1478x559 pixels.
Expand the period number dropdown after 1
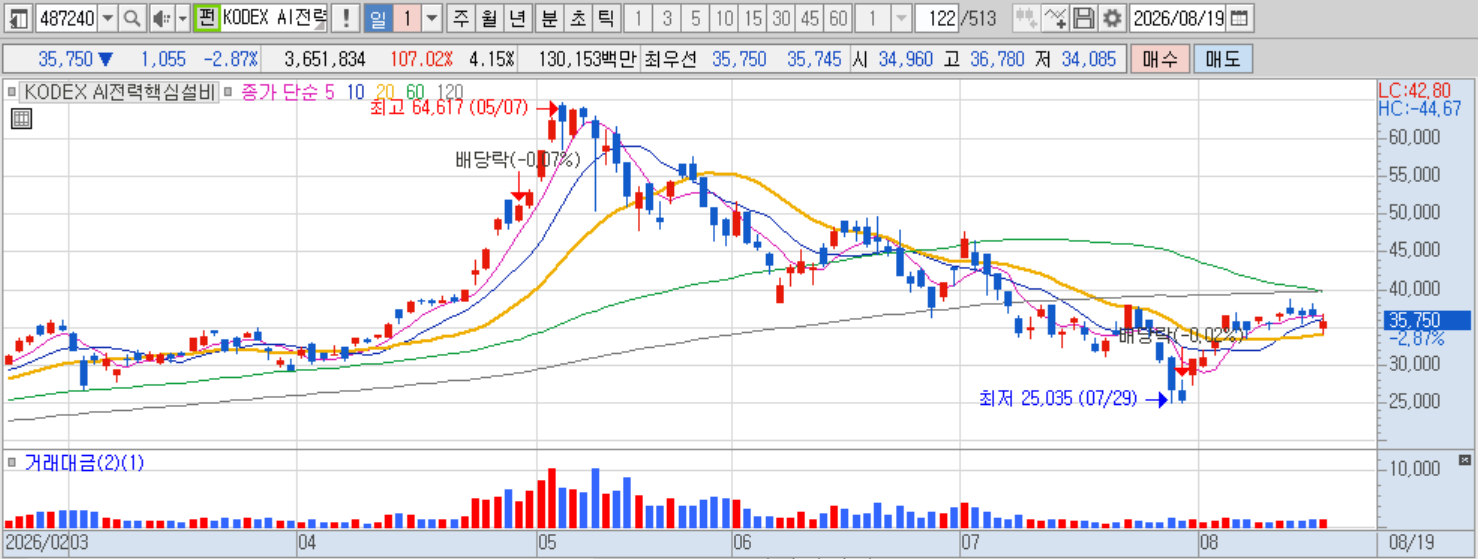tap(431, 18)
